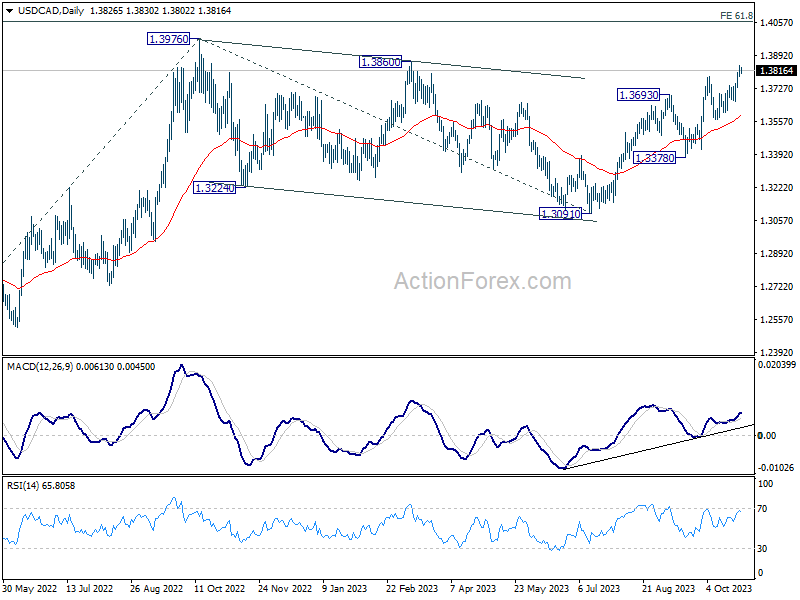Screen dimensions: 800x600
Task: Click the 1.33920 price axis value
Action: click(x=777, y=155)
